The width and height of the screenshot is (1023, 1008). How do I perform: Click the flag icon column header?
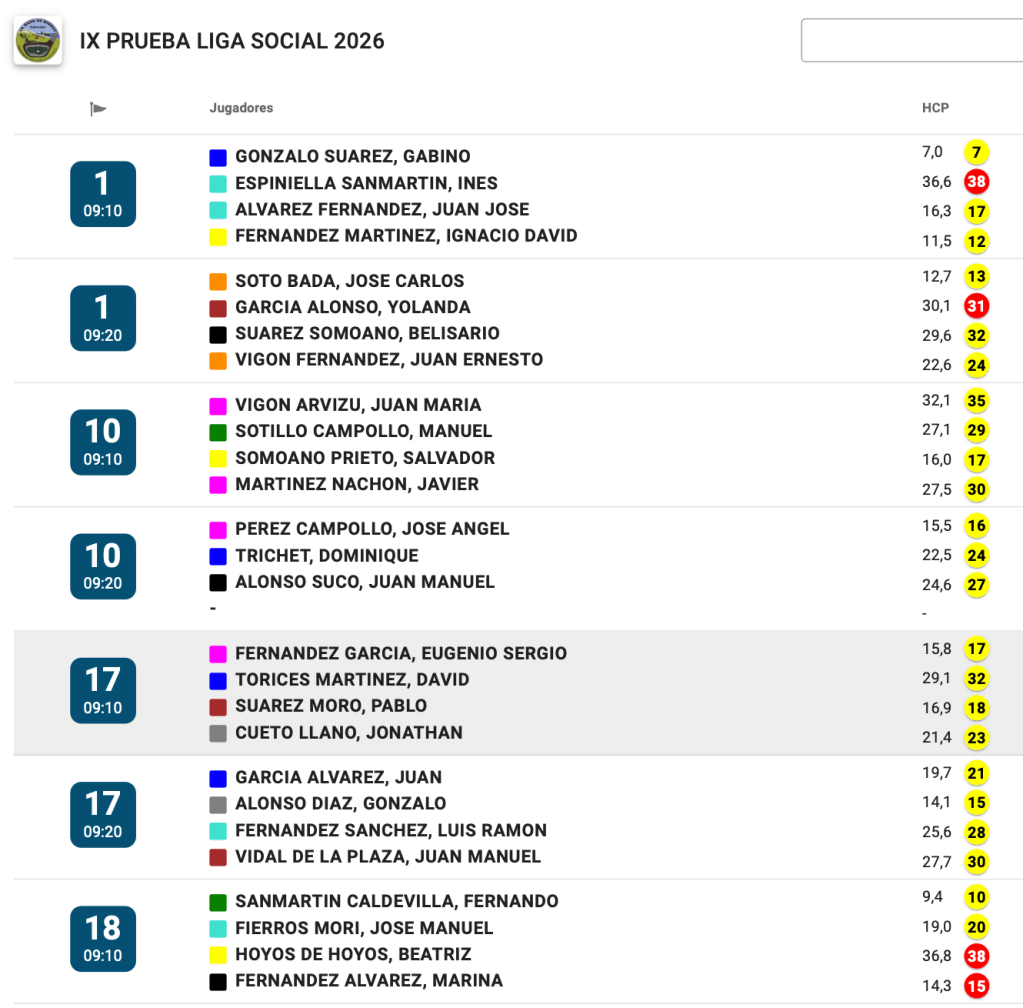pos(98,108)
